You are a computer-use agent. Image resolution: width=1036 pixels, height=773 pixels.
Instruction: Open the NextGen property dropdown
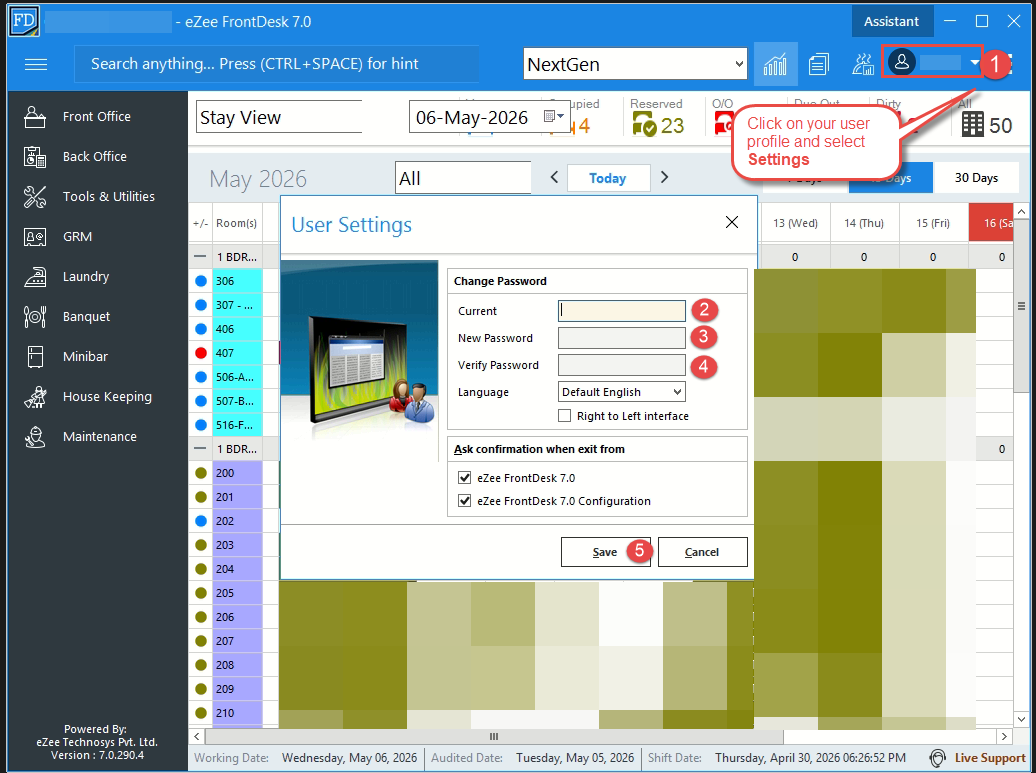(x=636, y=64)
